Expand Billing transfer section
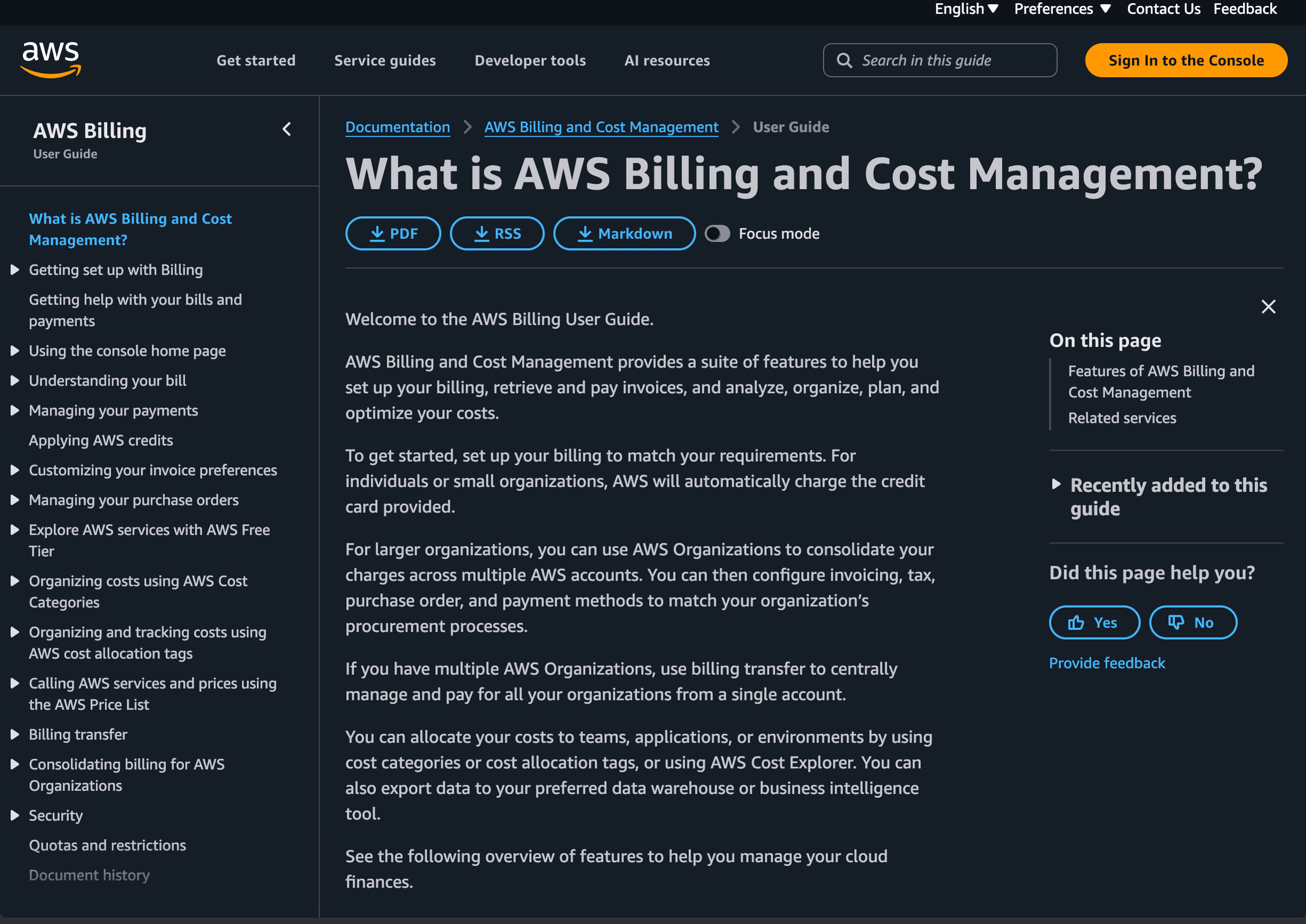 click(x=15, y=734)
